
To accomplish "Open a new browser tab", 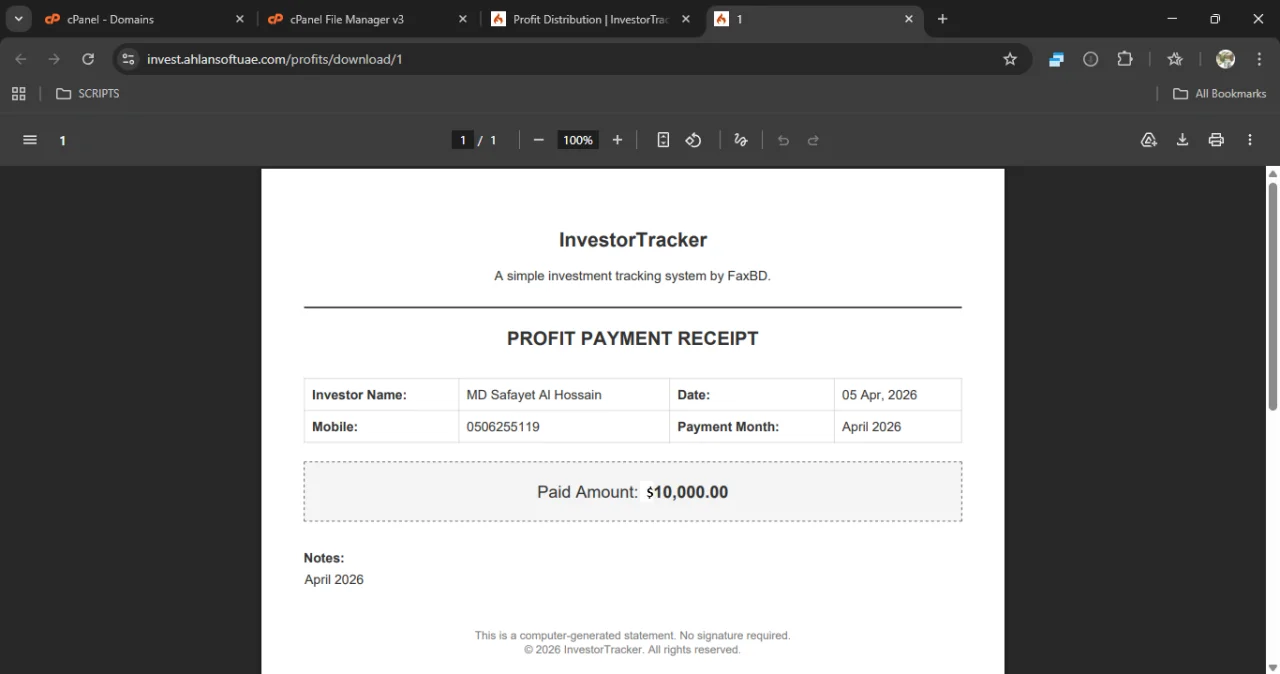I will 942,19.
